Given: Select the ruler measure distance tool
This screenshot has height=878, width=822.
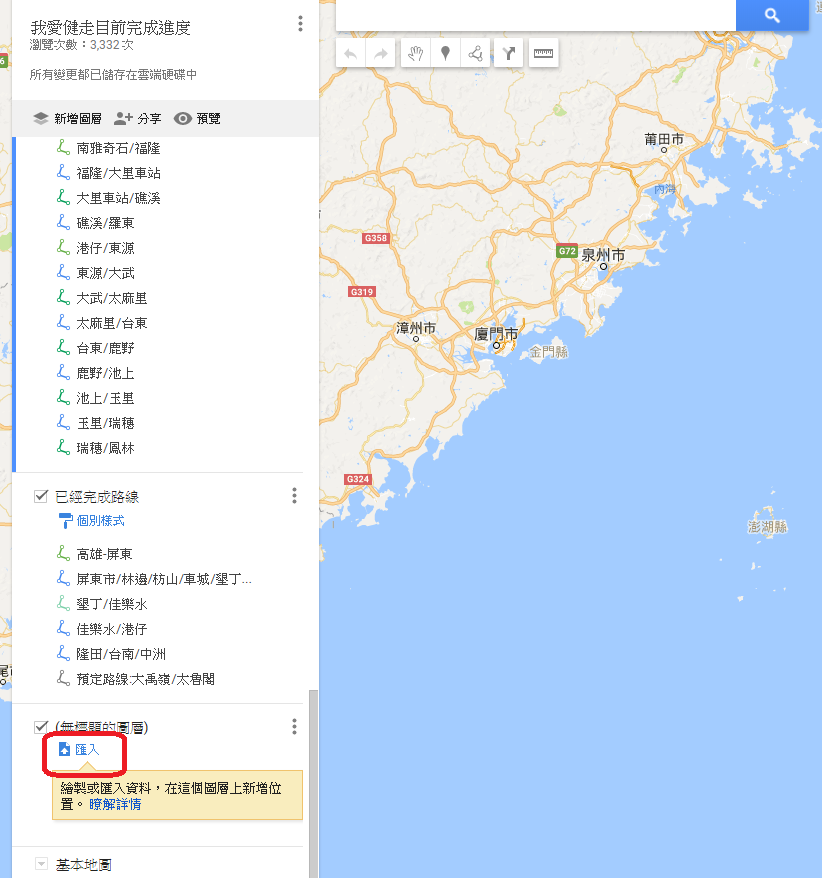Looking at the screenshot, I should coord(543,53).
